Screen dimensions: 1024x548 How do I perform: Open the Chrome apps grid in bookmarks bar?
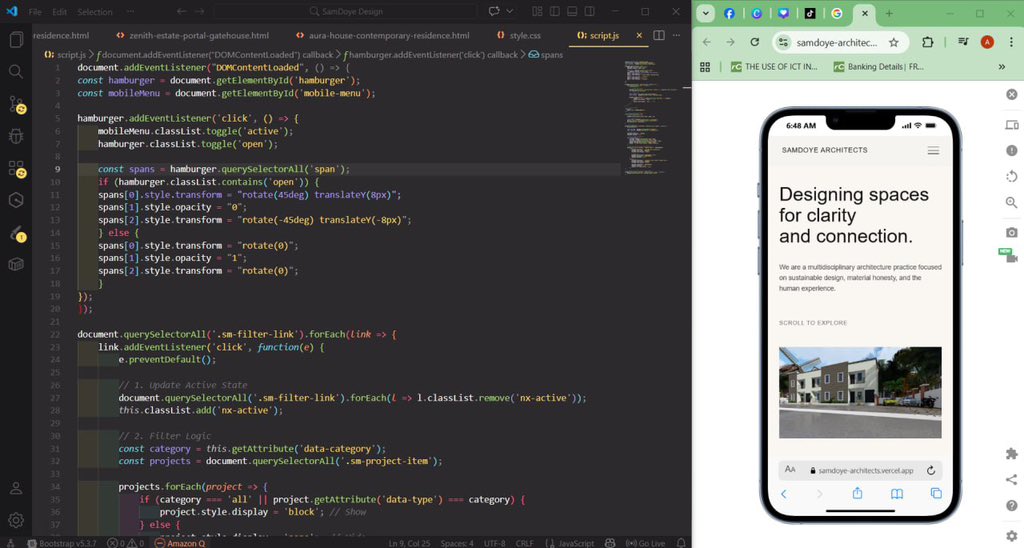(x=705, y=67)
